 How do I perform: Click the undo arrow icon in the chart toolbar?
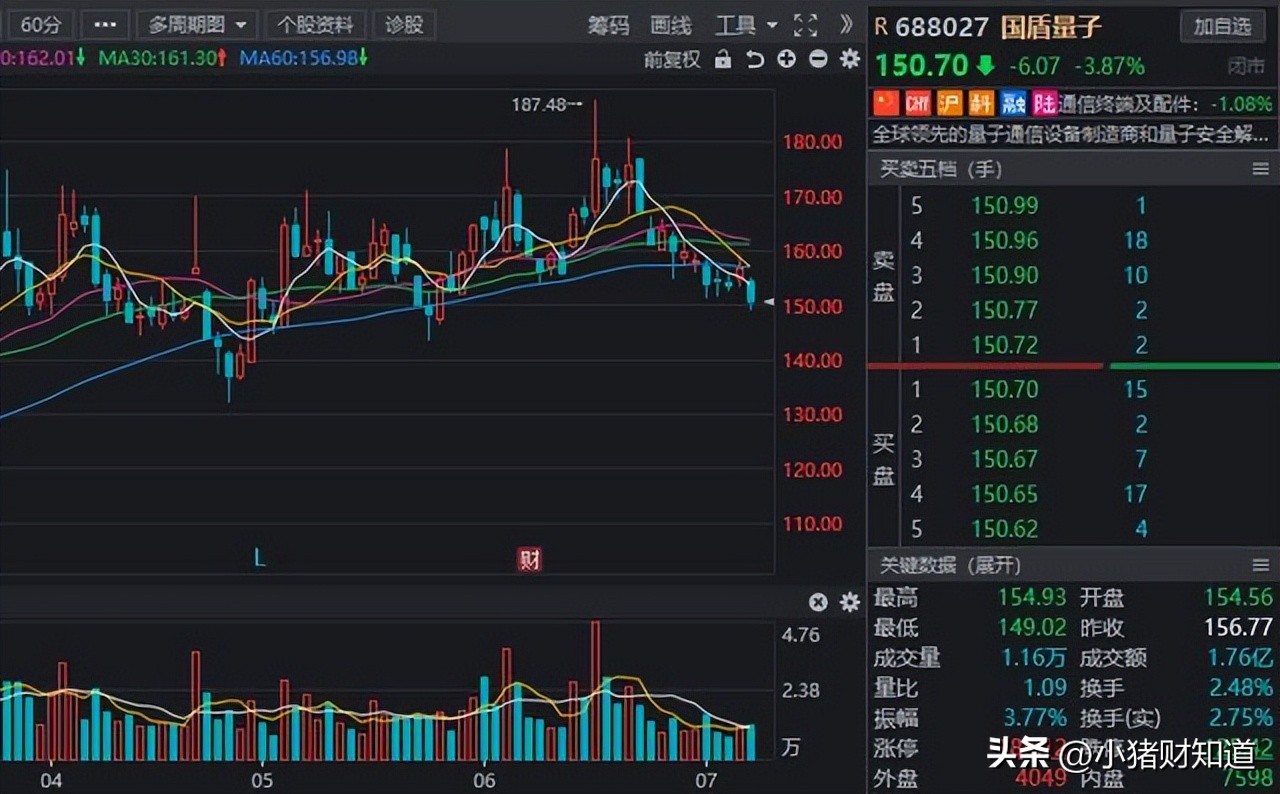(x=755, y=60)
